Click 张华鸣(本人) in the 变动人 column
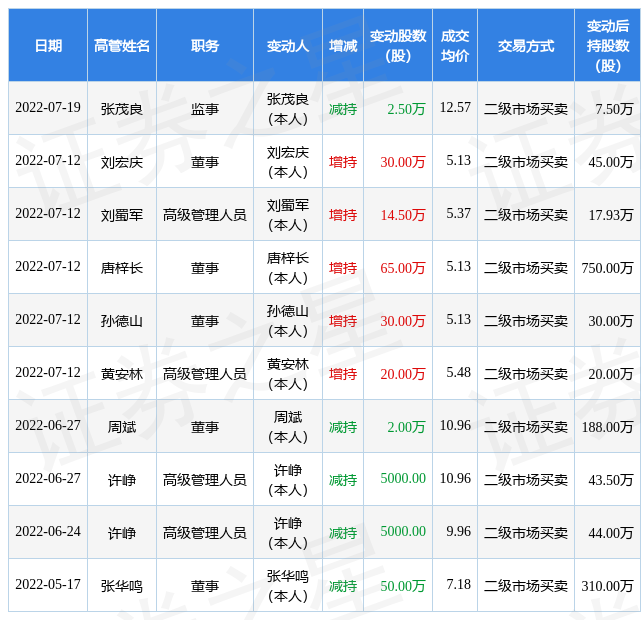 click(288, 586)
